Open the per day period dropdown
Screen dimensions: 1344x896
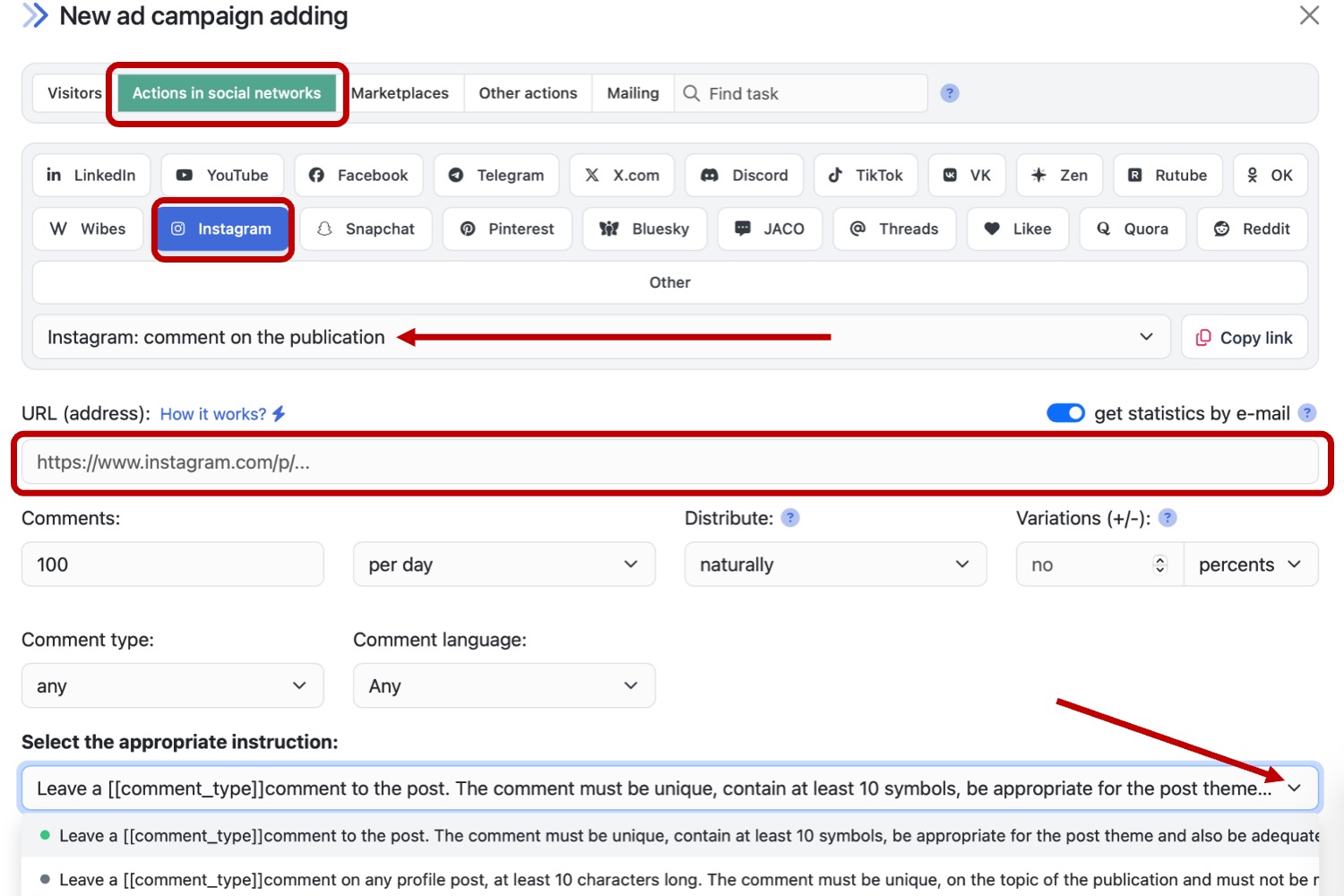click(504, 564)
